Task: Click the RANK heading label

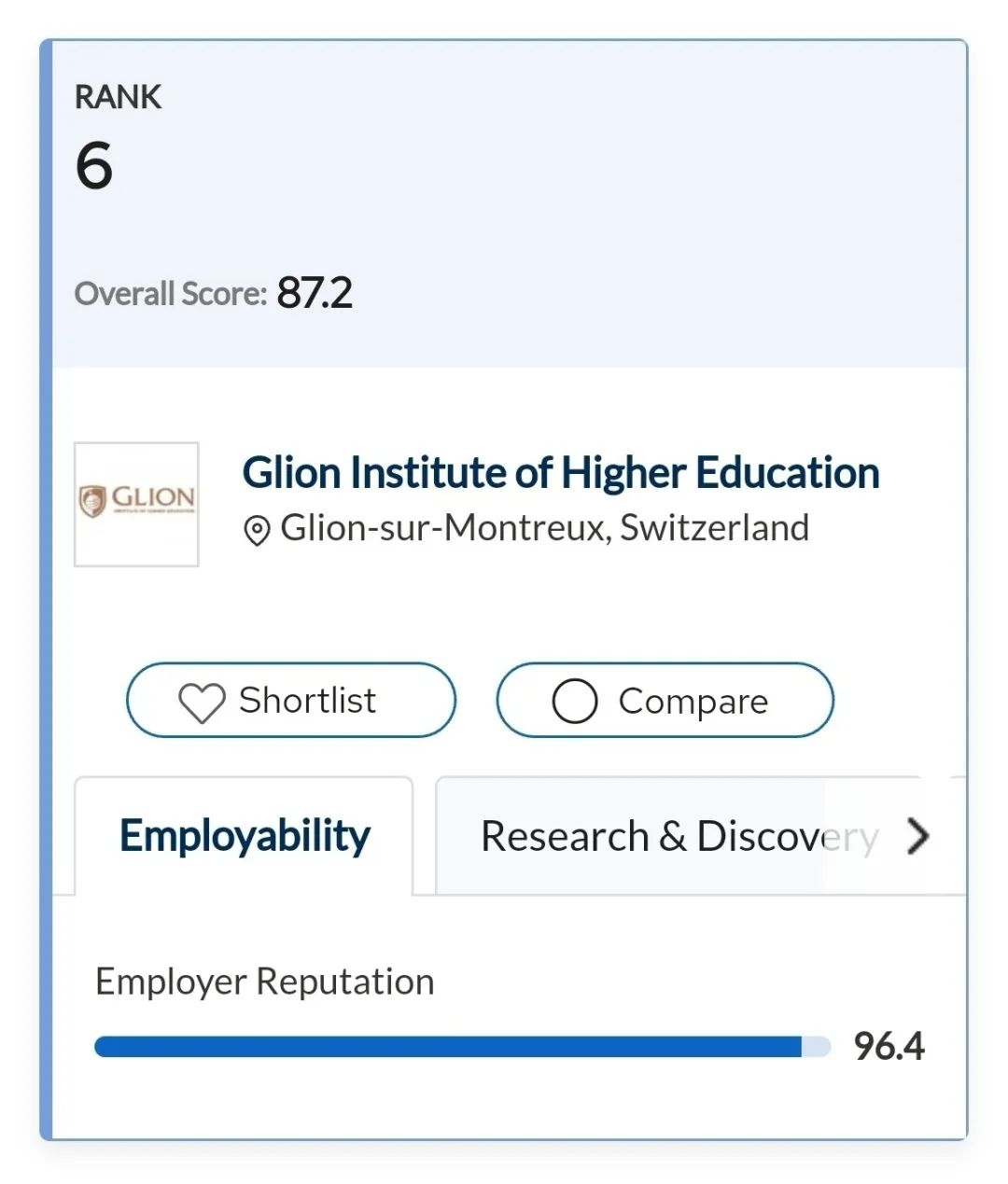Action: point(118,97)
